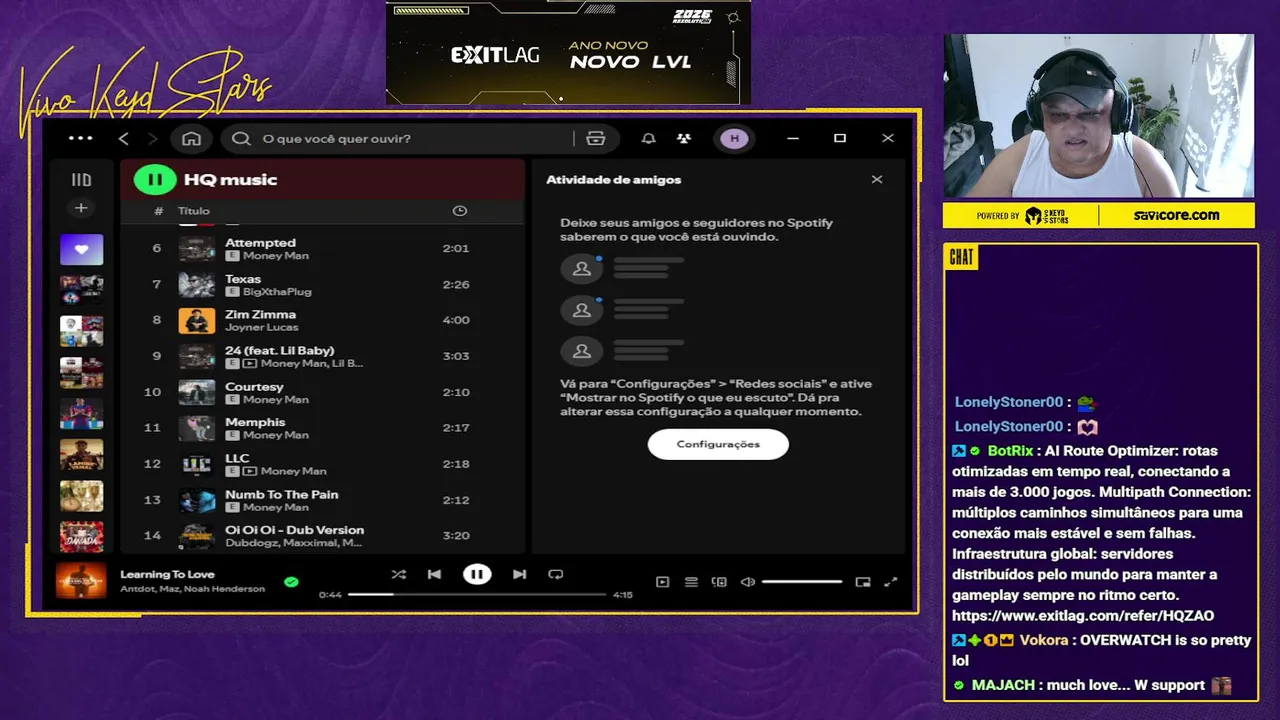Skip to the previous track
Image resolution: width=1280 pixels, height=720 pixels.
point(434,574)
